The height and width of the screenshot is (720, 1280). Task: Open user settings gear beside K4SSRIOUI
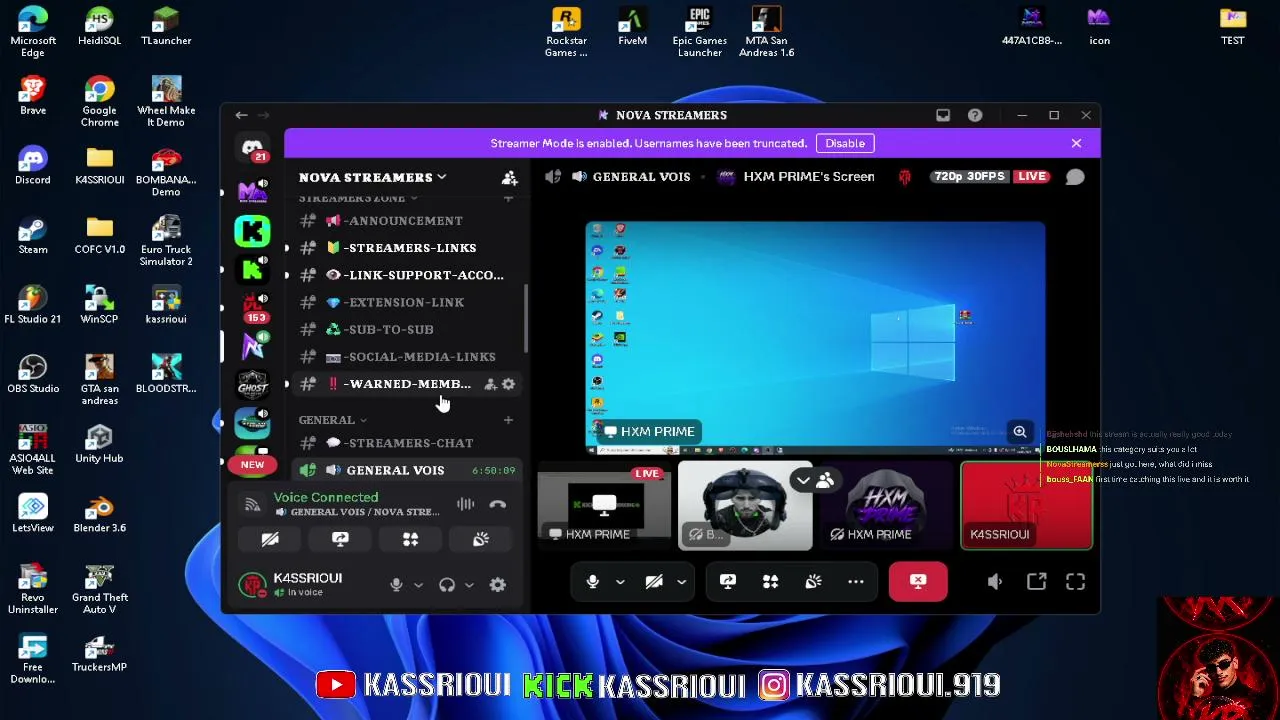click(x=498, y=585)
